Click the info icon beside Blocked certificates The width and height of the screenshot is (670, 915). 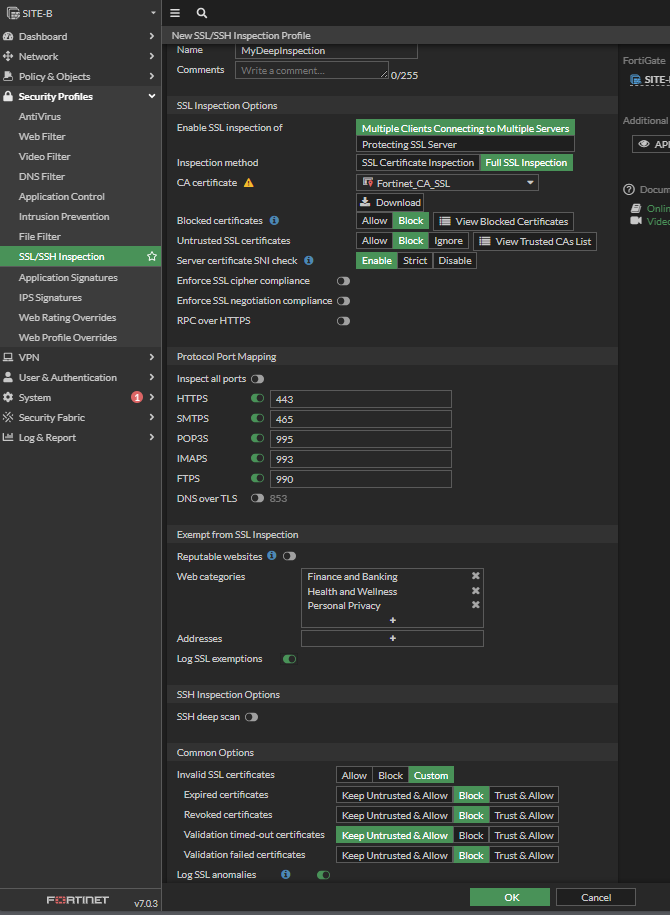coord(274,221)
